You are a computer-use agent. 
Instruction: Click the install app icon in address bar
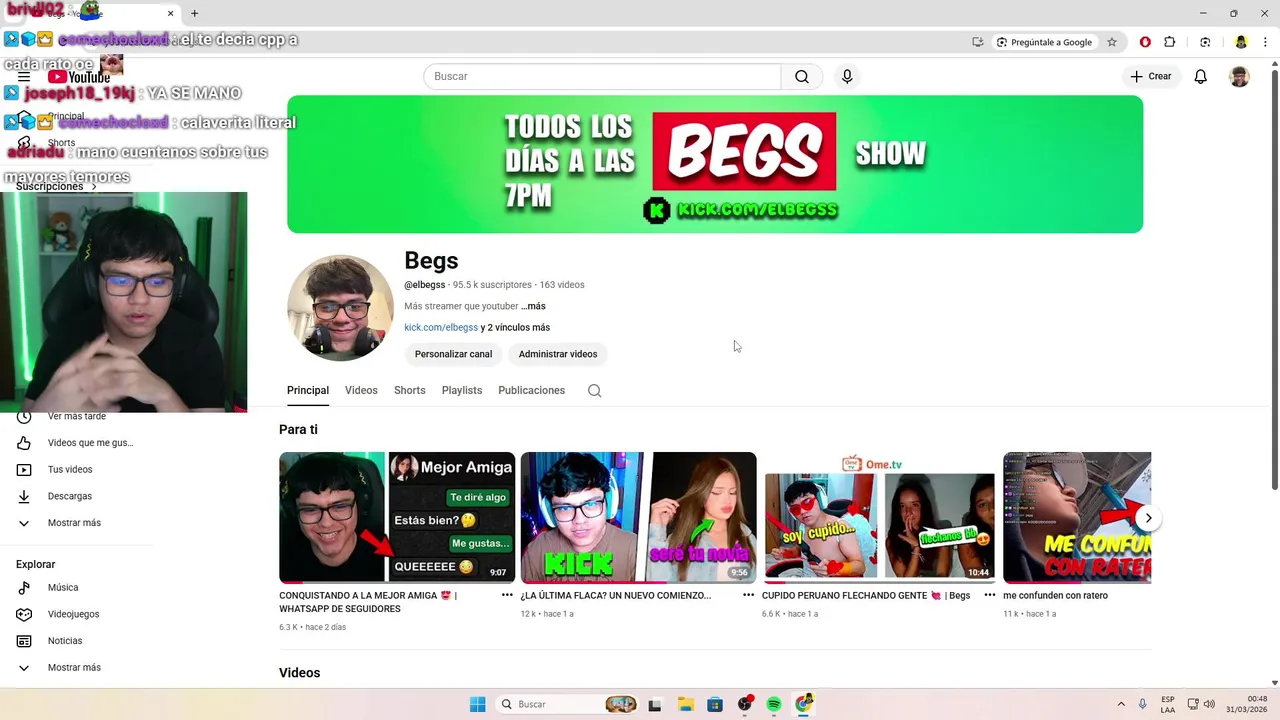tap(977, 42)
